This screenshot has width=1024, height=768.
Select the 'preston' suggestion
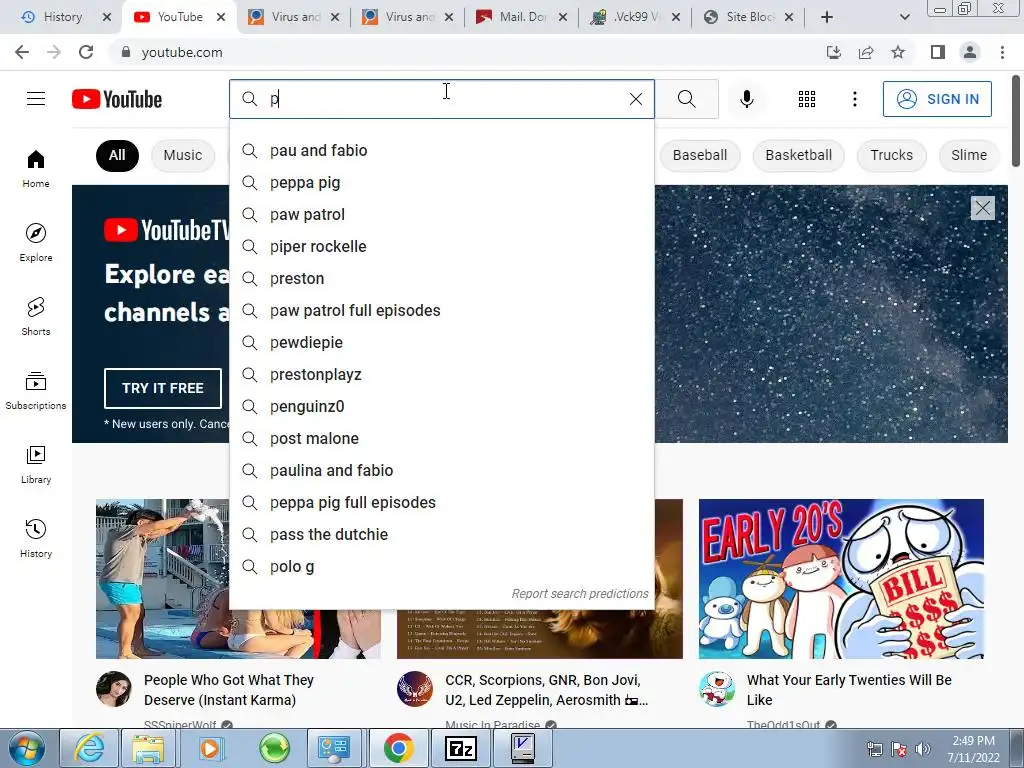point(441,278)
